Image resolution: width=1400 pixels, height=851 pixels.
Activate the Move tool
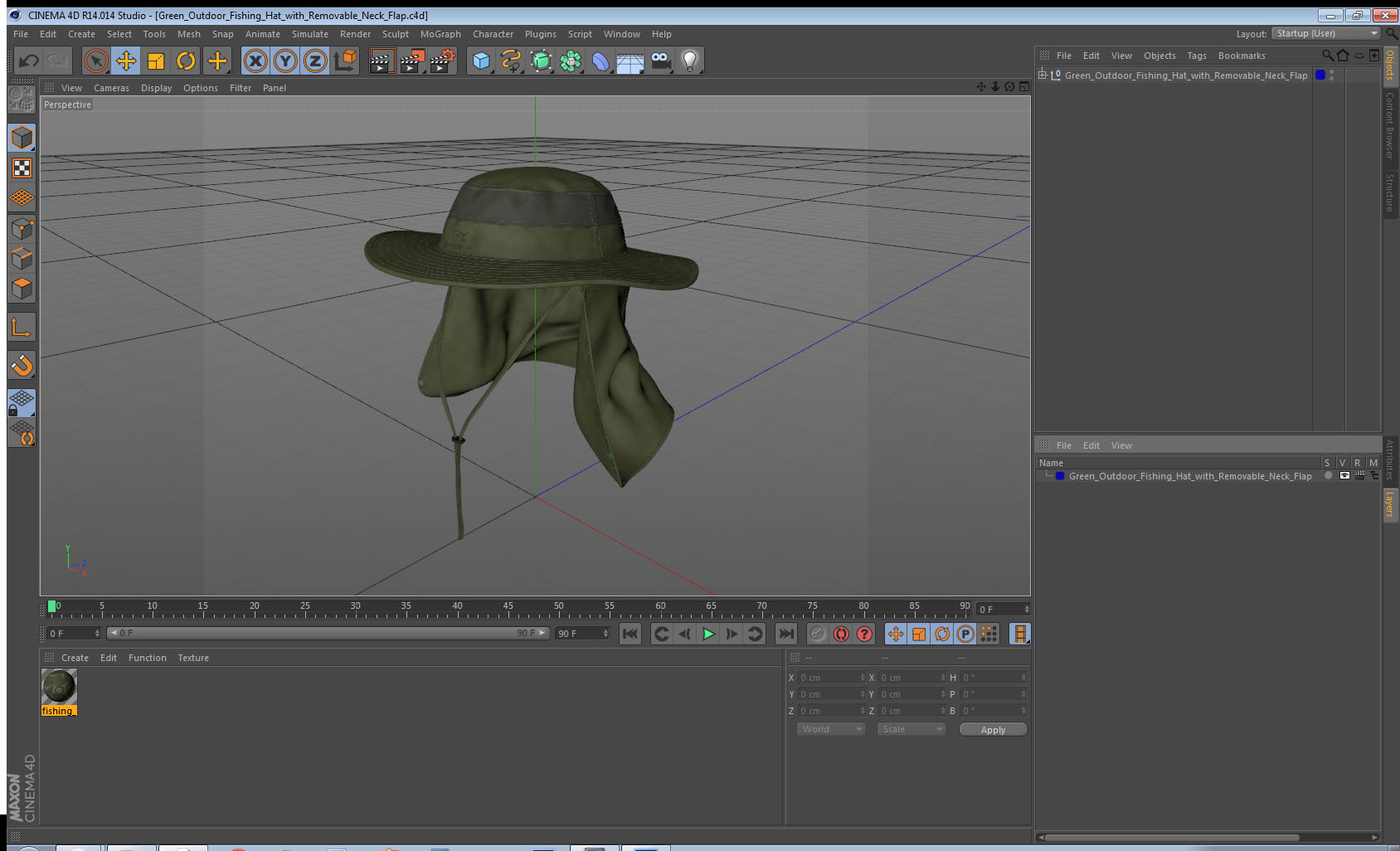point(126,61)
